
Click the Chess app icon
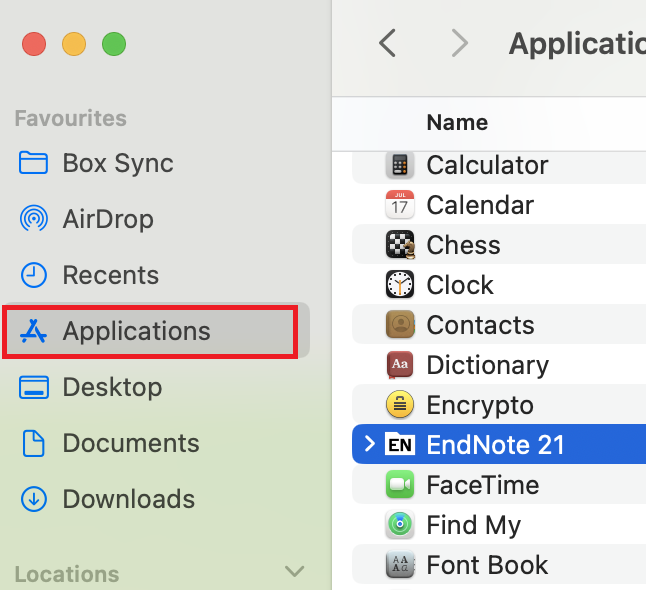click(x=400, y=245)
